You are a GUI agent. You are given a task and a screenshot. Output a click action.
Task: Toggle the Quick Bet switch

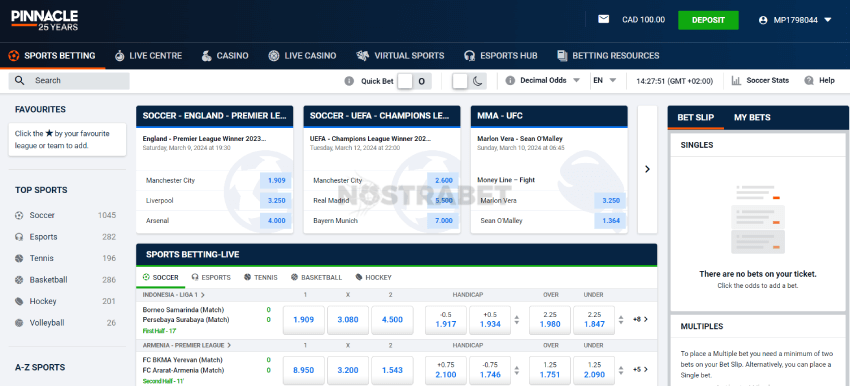coord(414,81)
